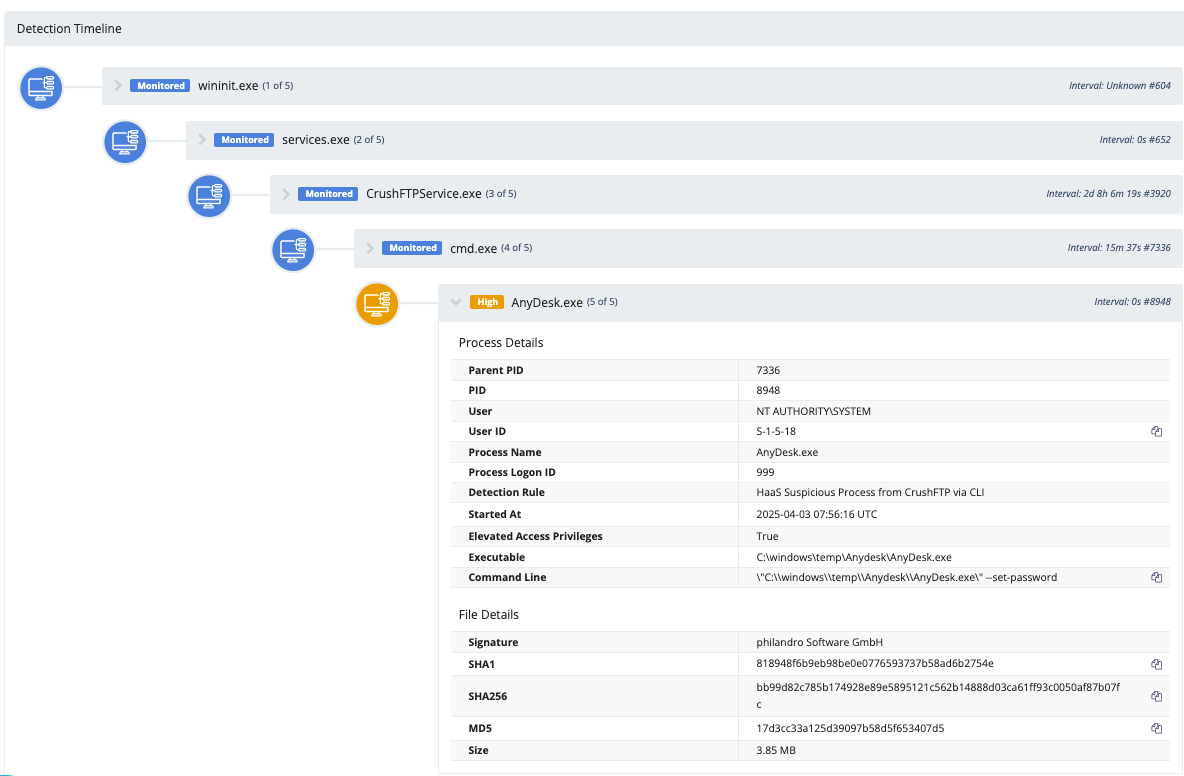1184x776 pixels.
Task: Select the services.exe process name
Action: click(316, 140)
